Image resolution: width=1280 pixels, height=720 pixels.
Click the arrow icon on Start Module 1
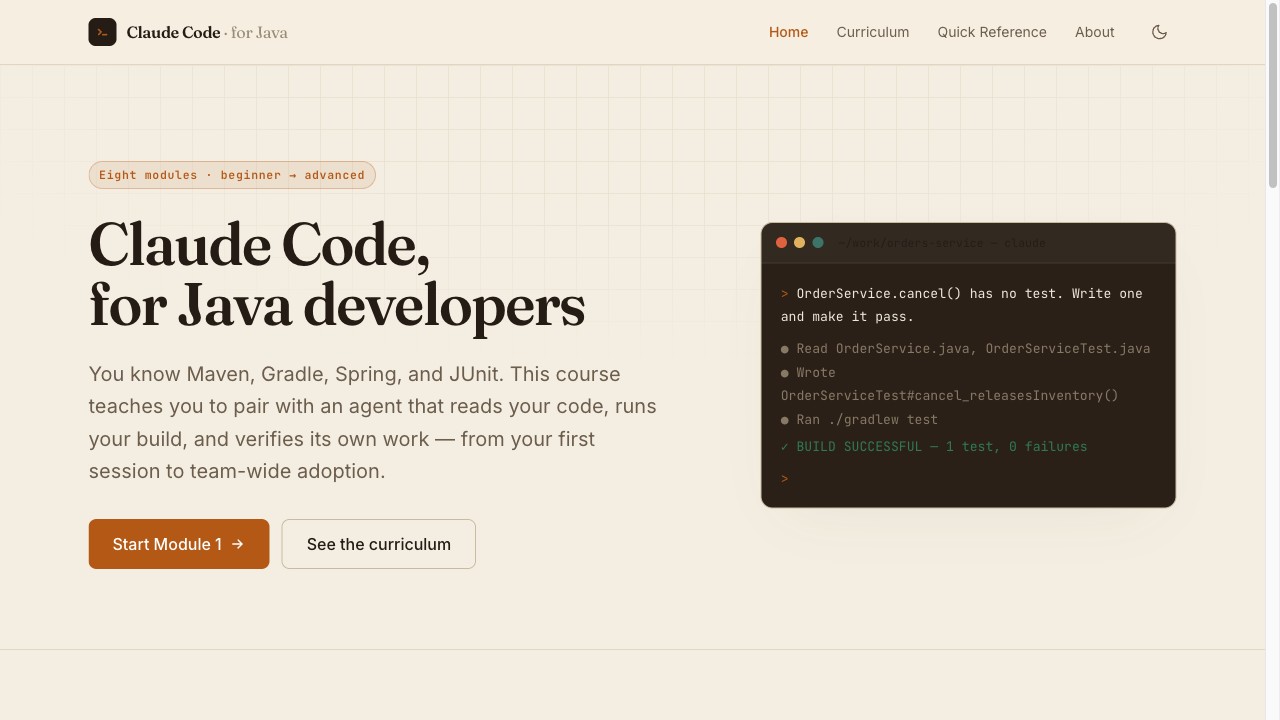point(238,544)
